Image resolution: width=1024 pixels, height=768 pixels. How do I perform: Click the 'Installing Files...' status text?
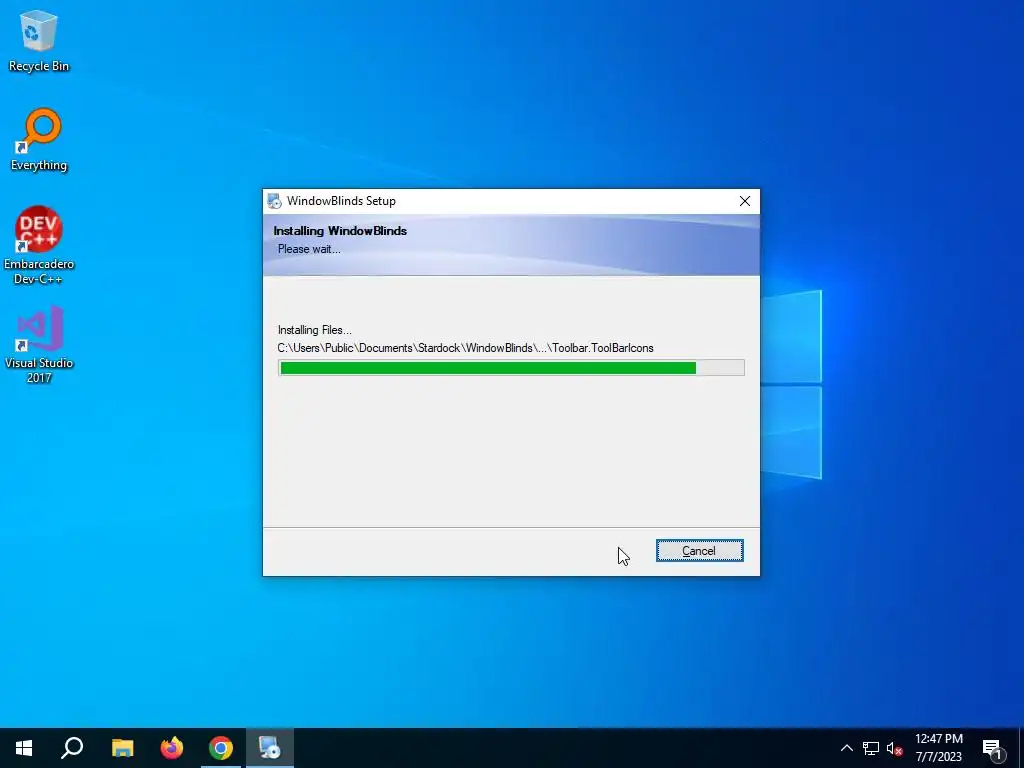(x=315, y=330)
